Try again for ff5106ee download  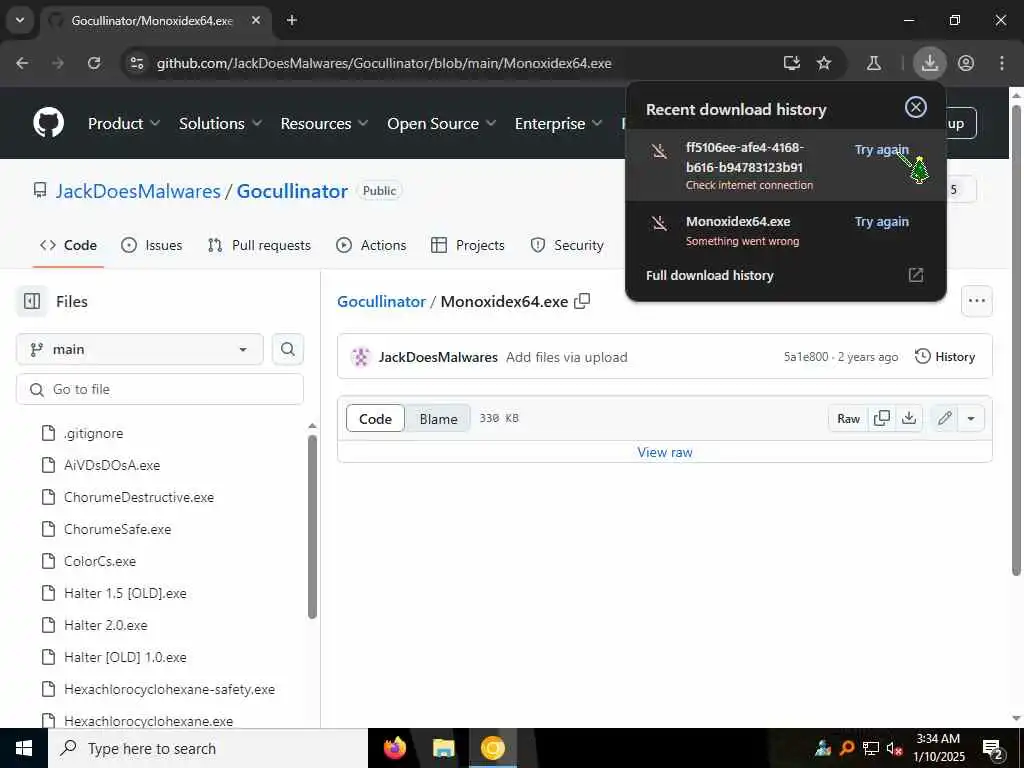pyautogui.click(x=882, y=150)
